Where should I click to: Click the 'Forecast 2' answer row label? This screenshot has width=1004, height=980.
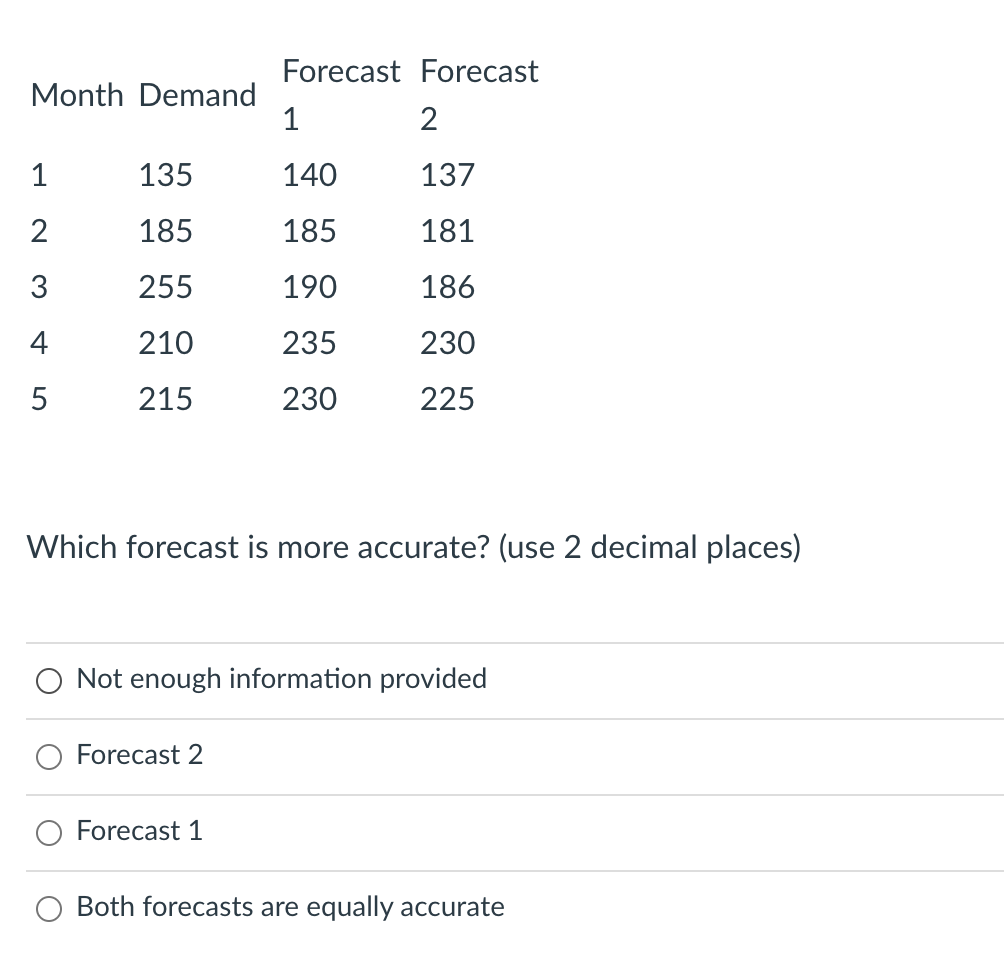pos(139,756)
